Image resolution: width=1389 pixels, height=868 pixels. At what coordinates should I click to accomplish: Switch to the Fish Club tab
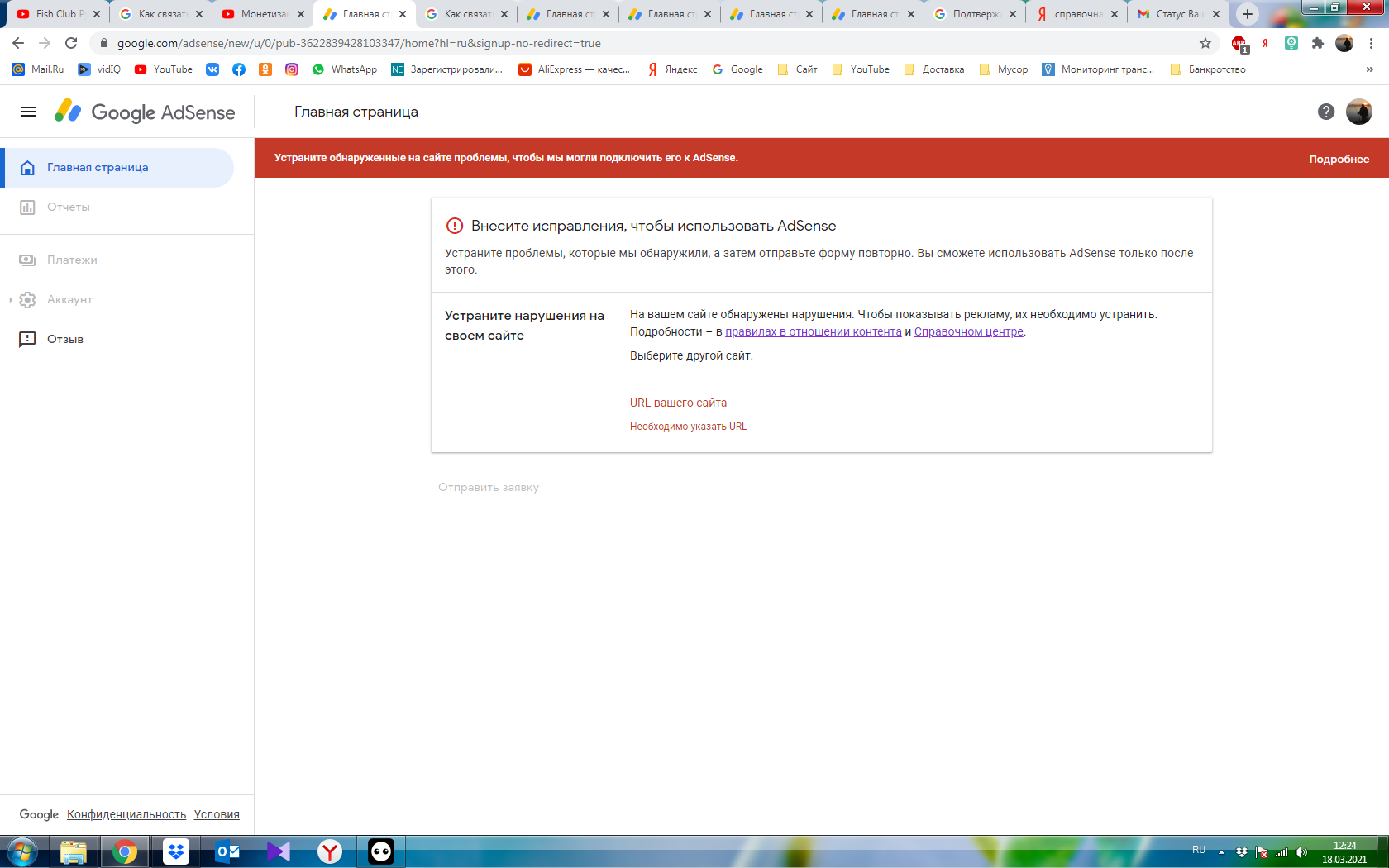(x=56, y=14)
